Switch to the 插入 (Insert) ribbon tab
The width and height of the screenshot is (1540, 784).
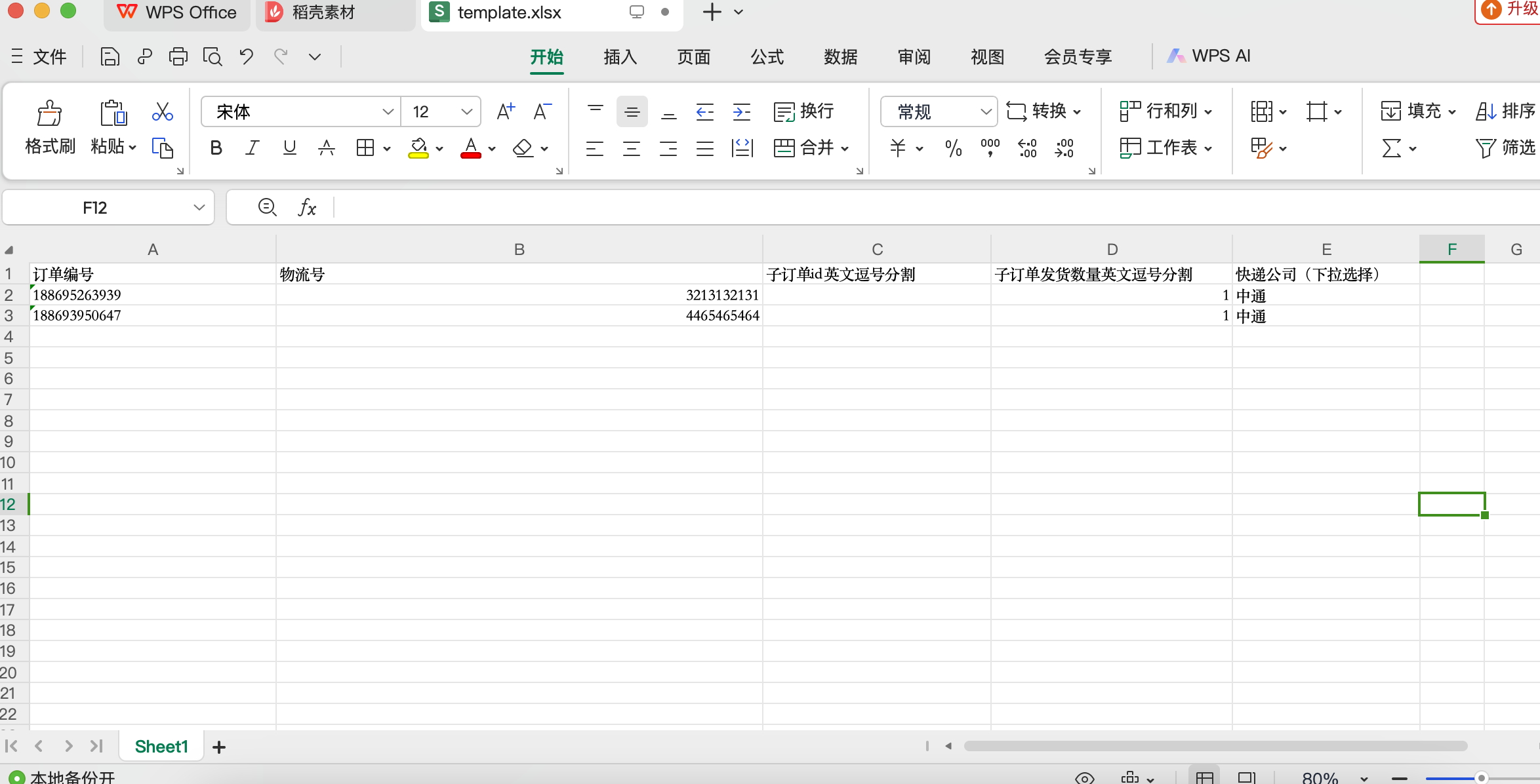620,57
